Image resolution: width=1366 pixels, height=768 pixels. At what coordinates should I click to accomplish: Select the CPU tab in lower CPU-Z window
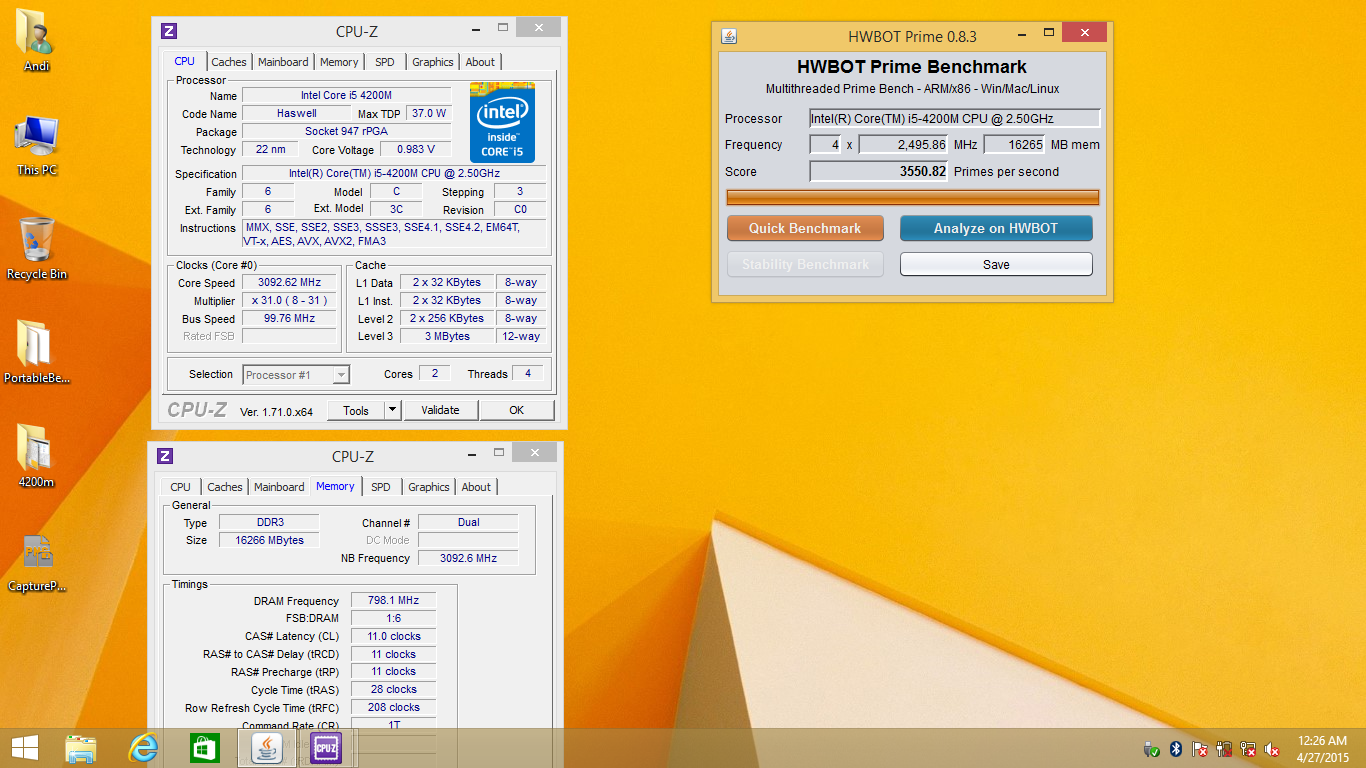(181, 487)
